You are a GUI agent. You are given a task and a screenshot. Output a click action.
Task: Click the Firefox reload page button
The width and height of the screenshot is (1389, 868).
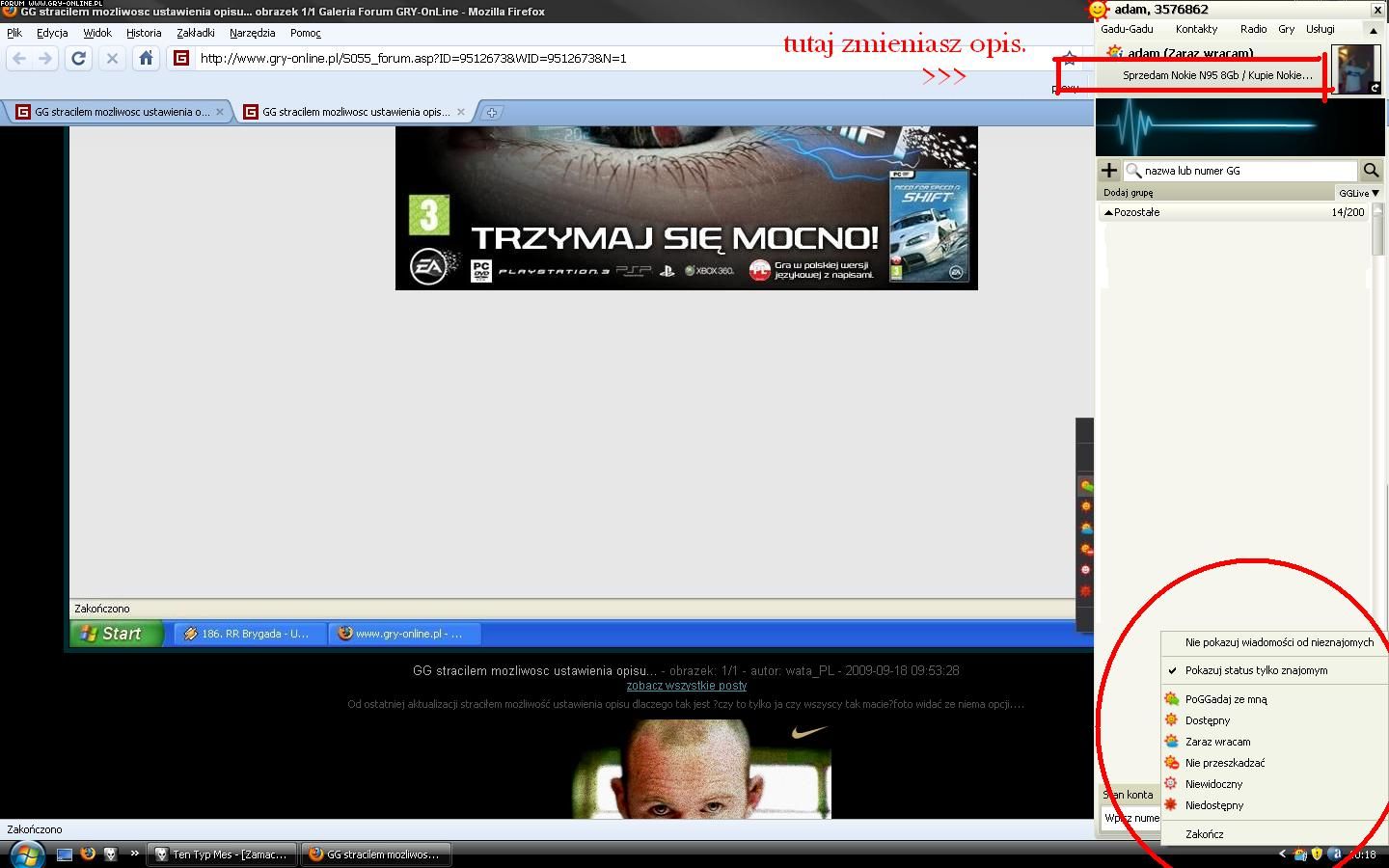point(79,59)
